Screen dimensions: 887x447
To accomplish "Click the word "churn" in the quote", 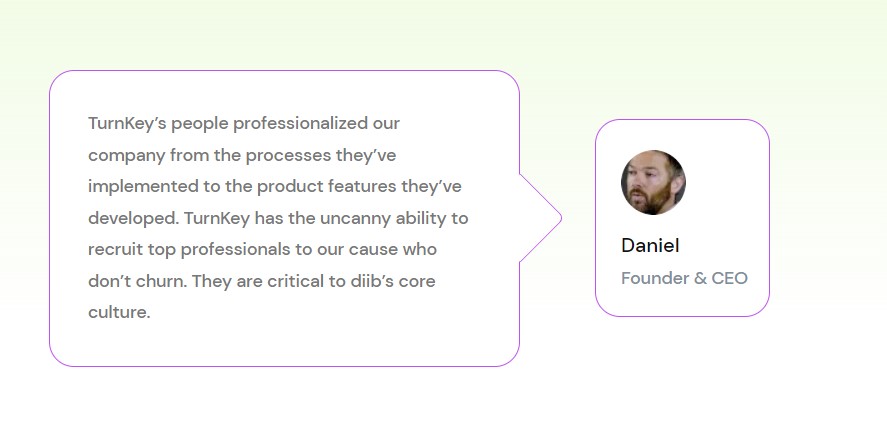I will click(x=161, y=281).
